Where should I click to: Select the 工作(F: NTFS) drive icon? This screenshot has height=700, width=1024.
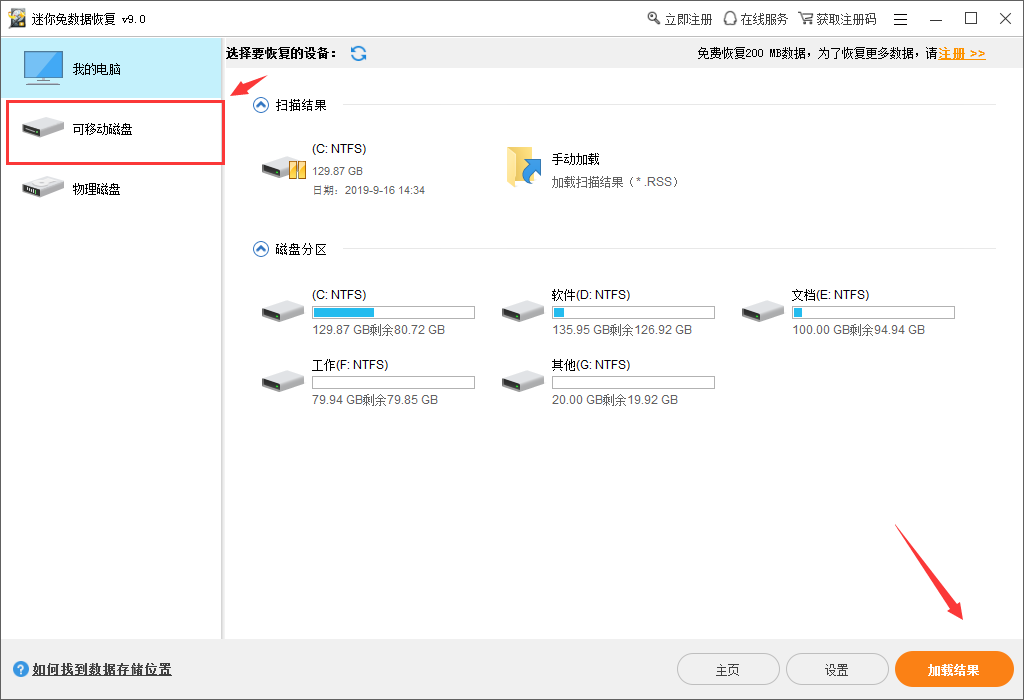pyautogui.click(x=283, y=381)
